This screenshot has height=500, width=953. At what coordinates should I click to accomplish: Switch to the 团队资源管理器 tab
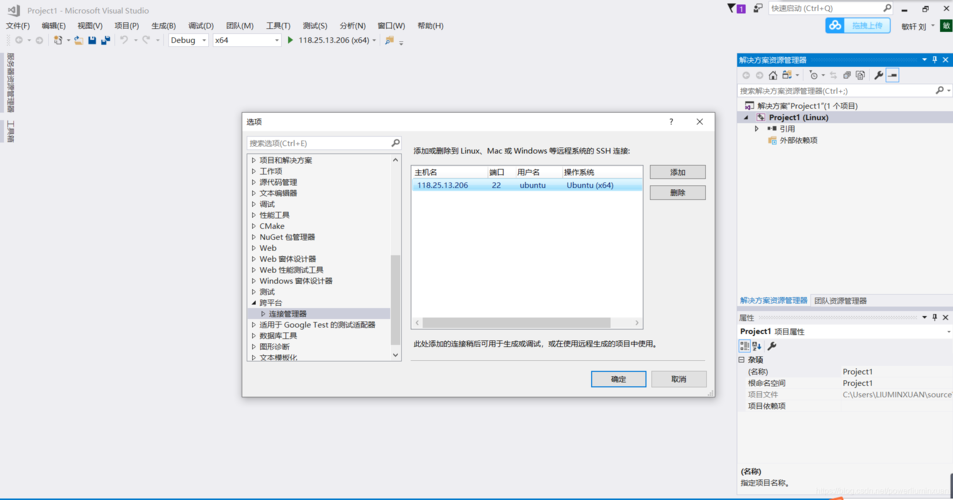[841, 301]
